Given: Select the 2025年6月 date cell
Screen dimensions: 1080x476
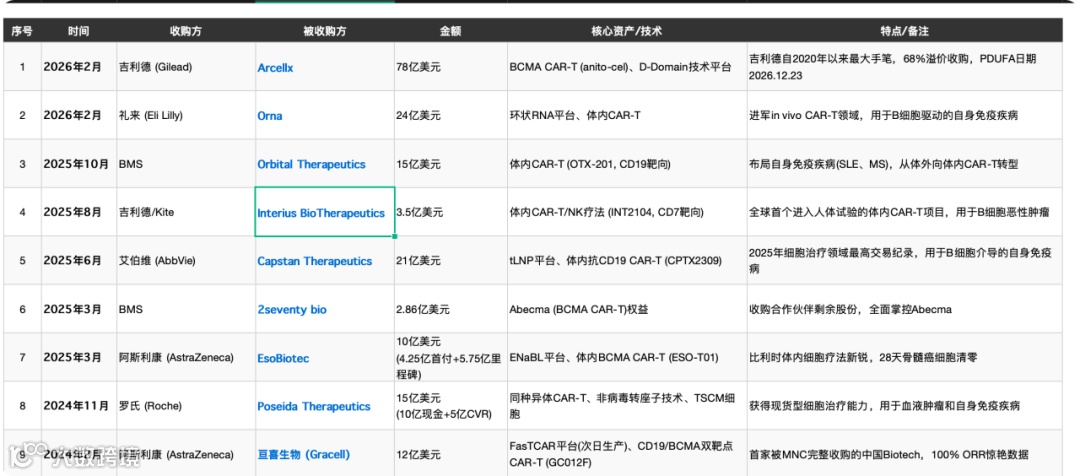Looking at the screenshot, I should coord(79,260).
